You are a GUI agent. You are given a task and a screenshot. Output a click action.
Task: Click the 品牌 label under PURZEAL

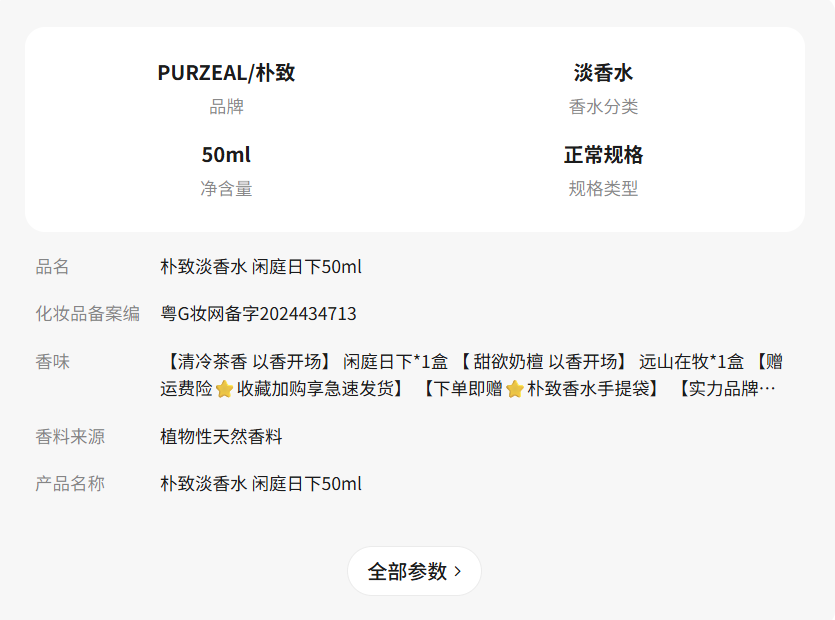pos(226,107)
